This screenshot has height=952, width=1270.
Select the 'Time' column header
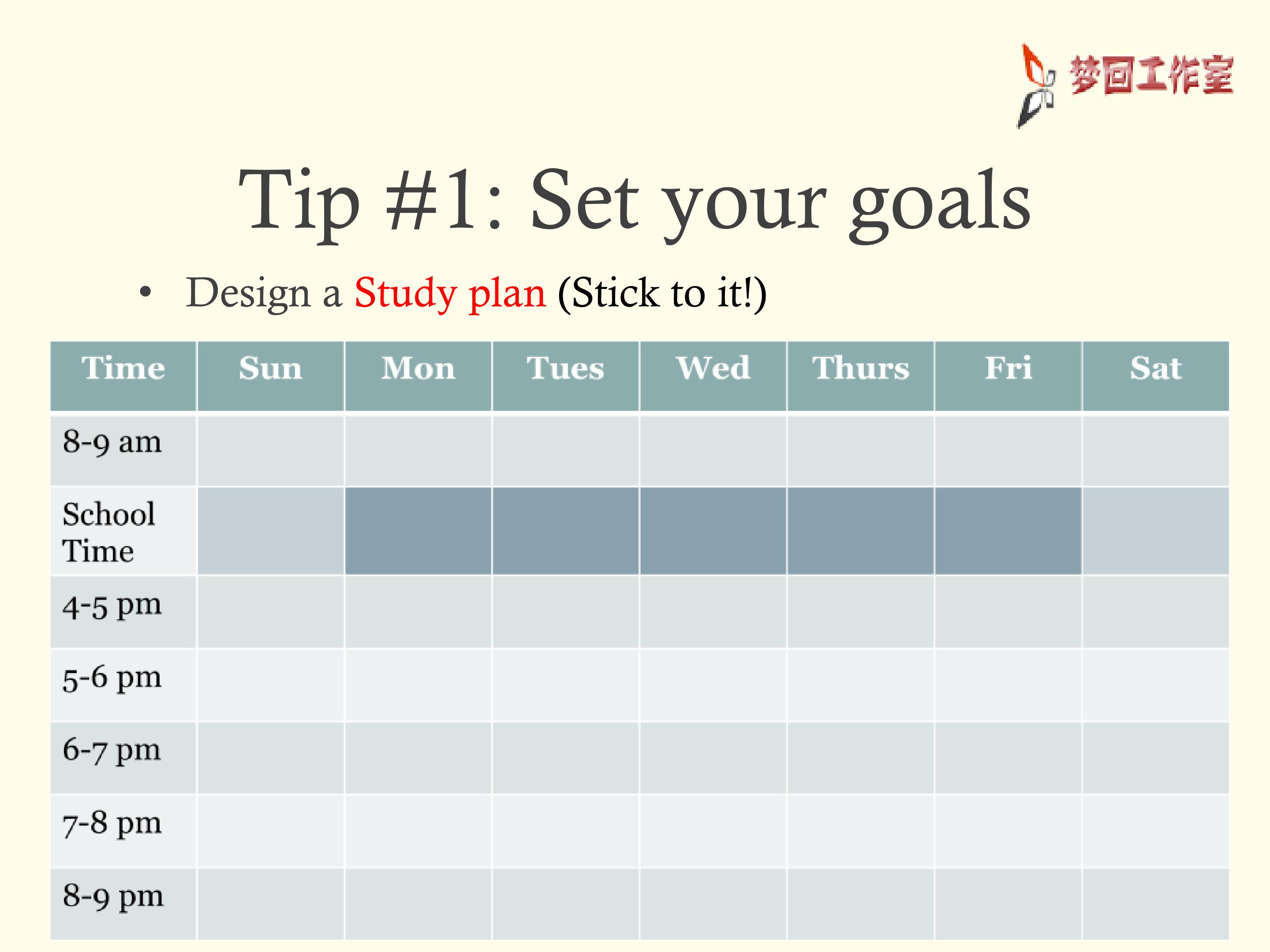pyautogui.click(x=123, y=376)
